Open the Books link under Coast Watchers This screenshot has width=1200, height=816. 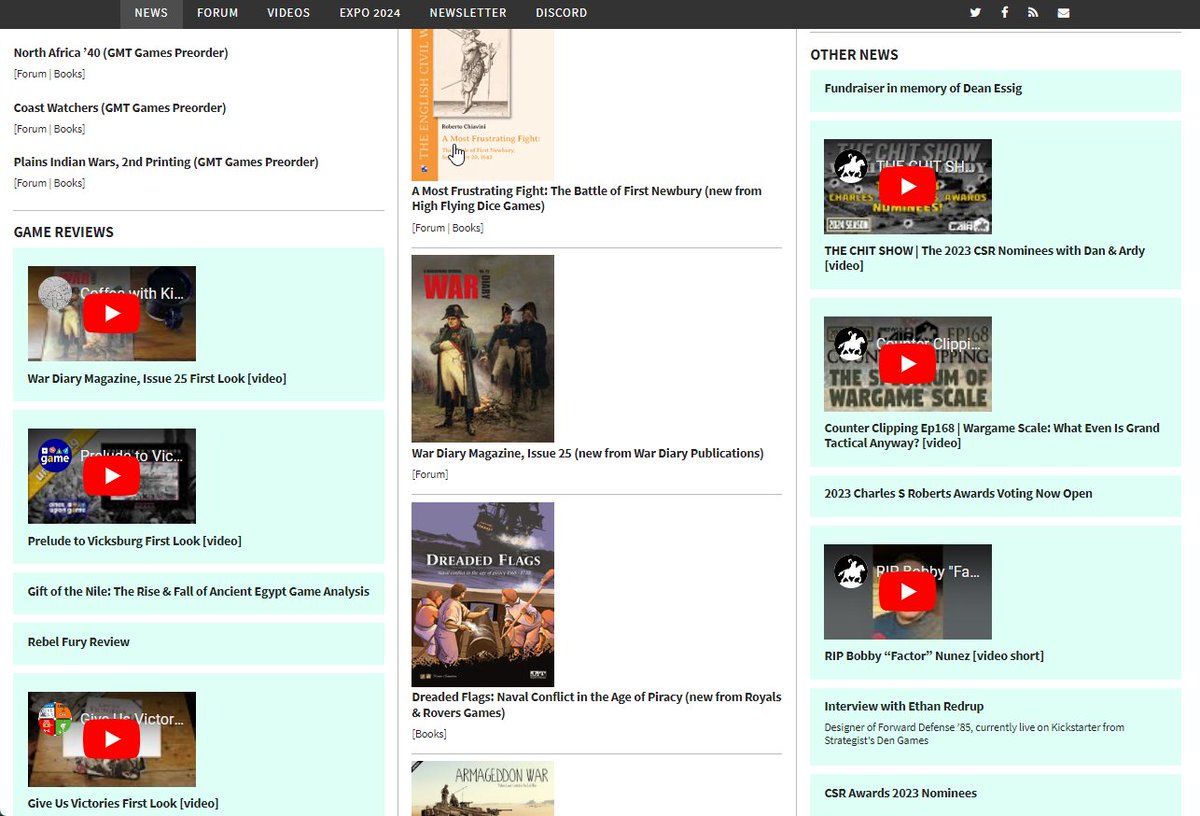[68, 128]
